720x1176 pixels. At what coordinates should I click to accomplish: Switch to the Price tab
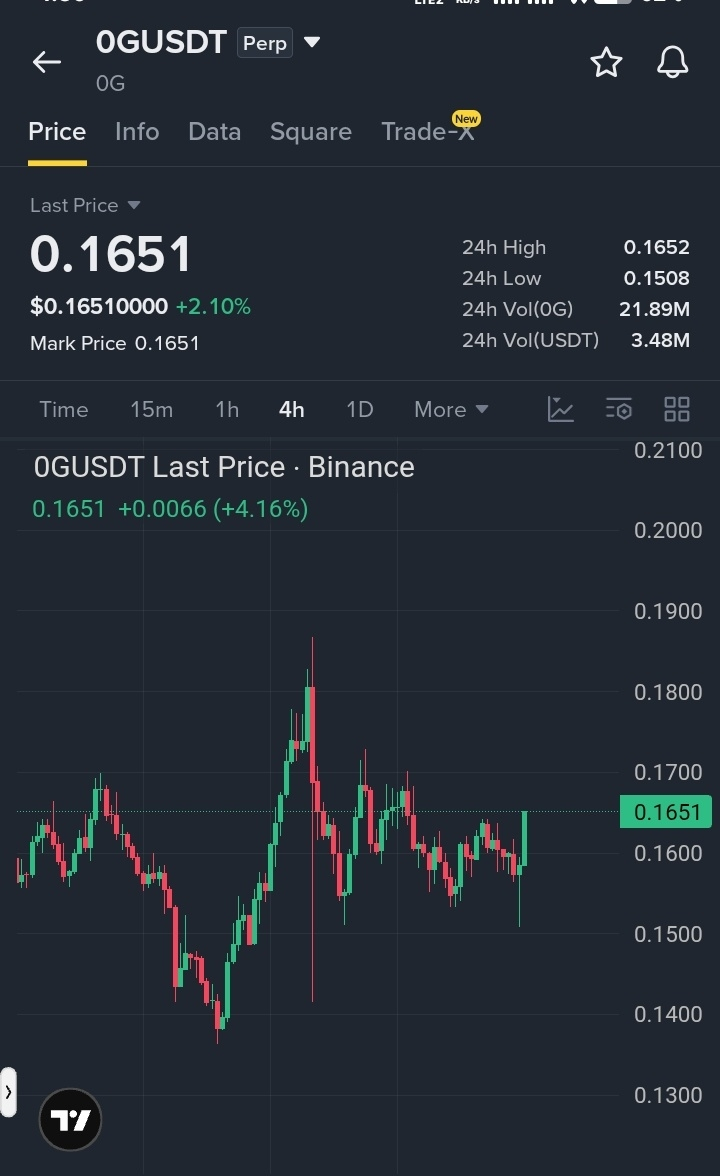[x=57, y=132]
